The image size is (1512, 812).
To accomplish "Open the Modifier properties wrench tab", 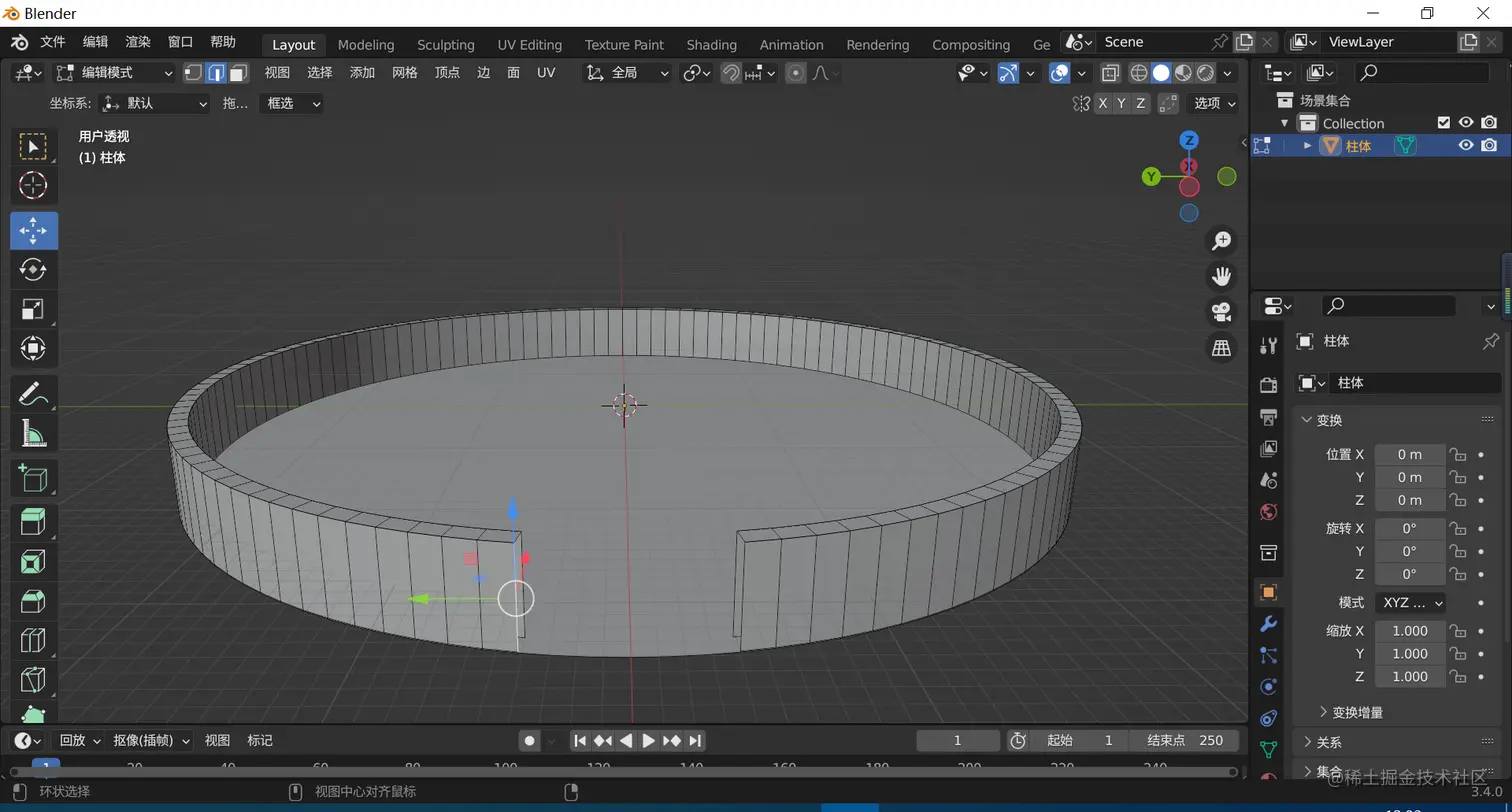I will [x=1268, y=624].
